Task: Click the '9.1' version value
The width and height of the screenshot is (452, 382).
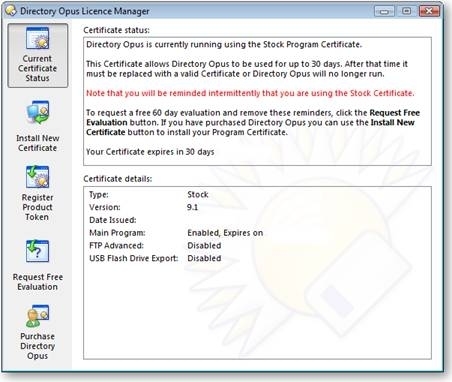Action: tap(192, 207)
